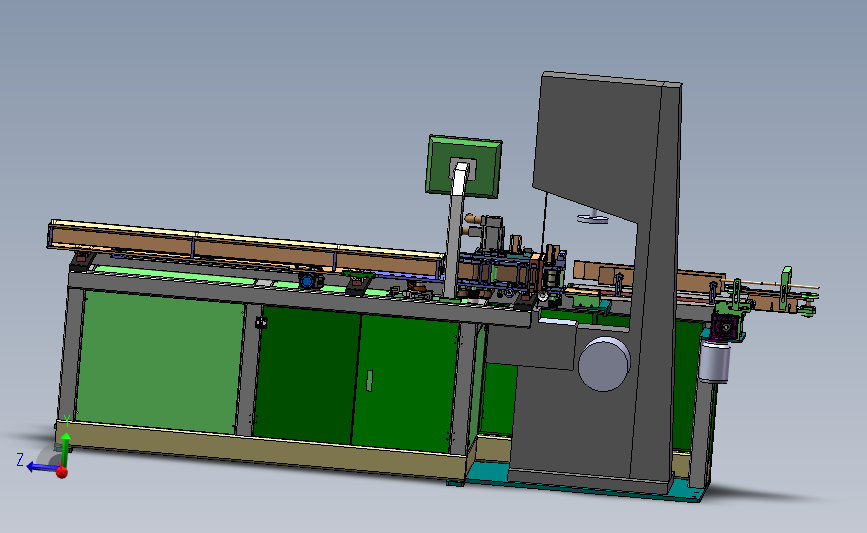
Task: Select the light green left cabinet door
Action: (160, 362)
